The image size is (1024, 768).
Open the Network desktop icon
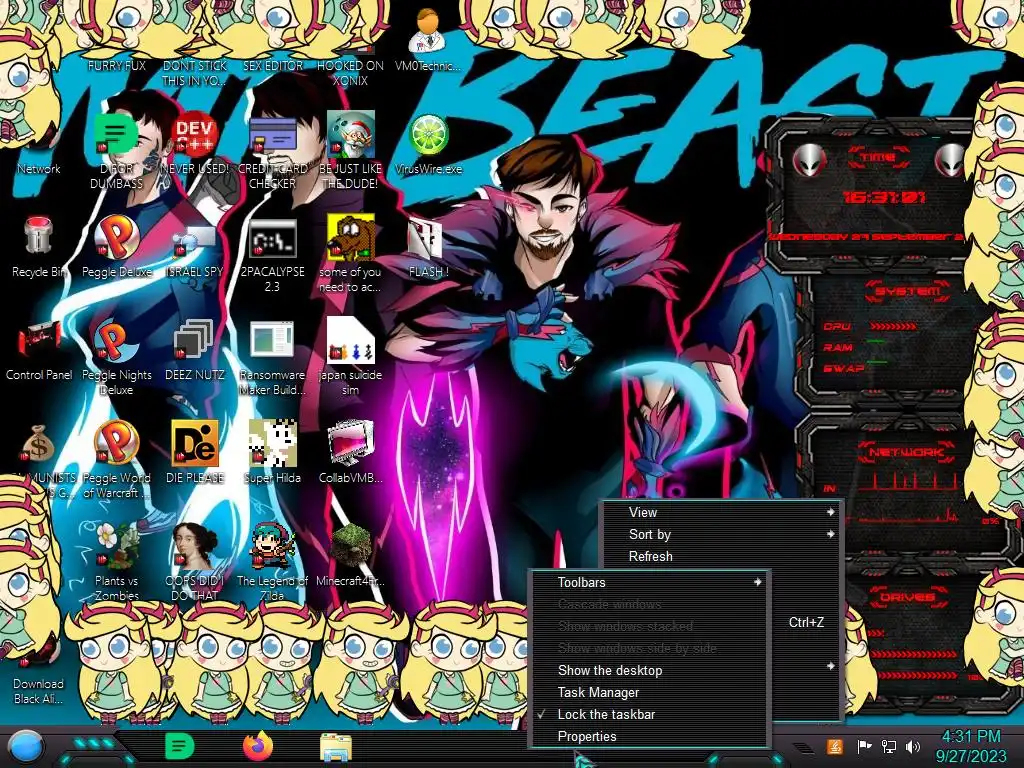tap(39, 168)
